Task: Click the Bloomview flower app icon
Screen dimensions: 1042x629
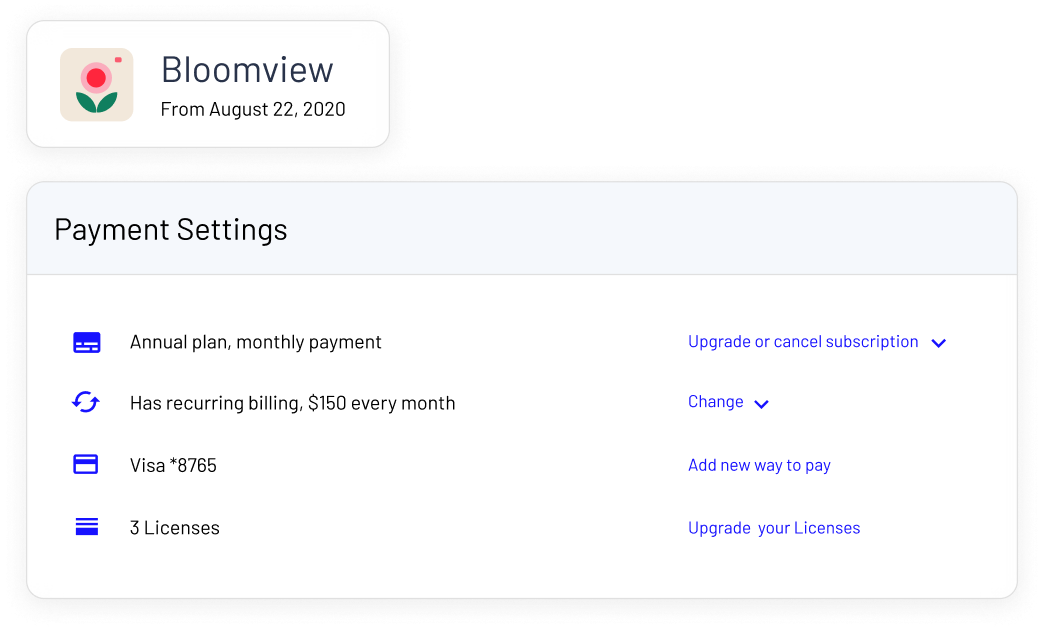Action: 96,84
